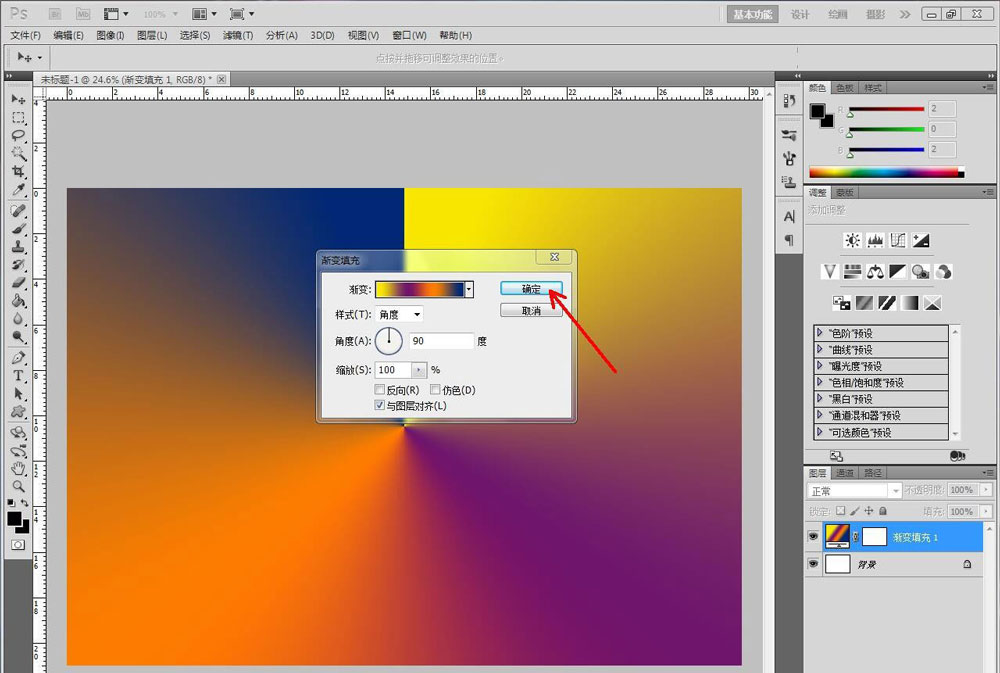The image size is (1000, 673).
Task: Hide the 渐变填充 1 layer via eye icon
Action: (812, 537)
